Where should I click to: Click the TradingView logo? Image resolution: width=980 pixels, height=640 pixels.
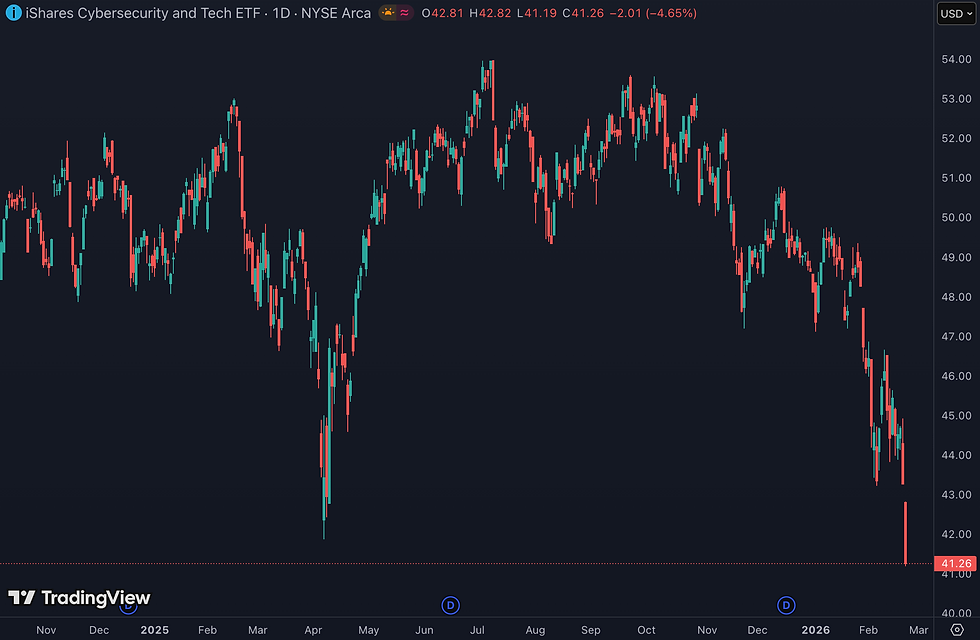tap(79, 598)
